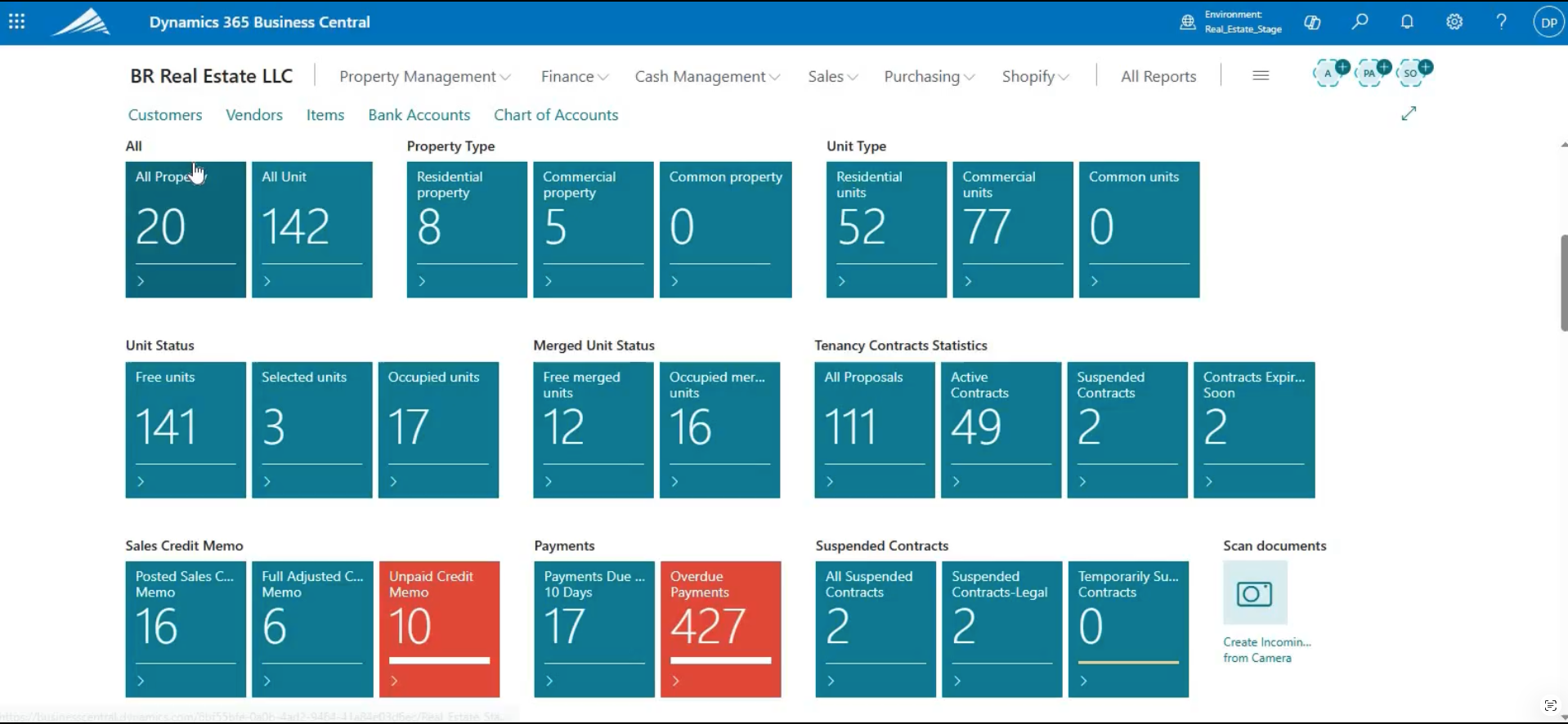Open the DP user account avatar
This screenshot has width=1568, height=724.
(1548, 23)
